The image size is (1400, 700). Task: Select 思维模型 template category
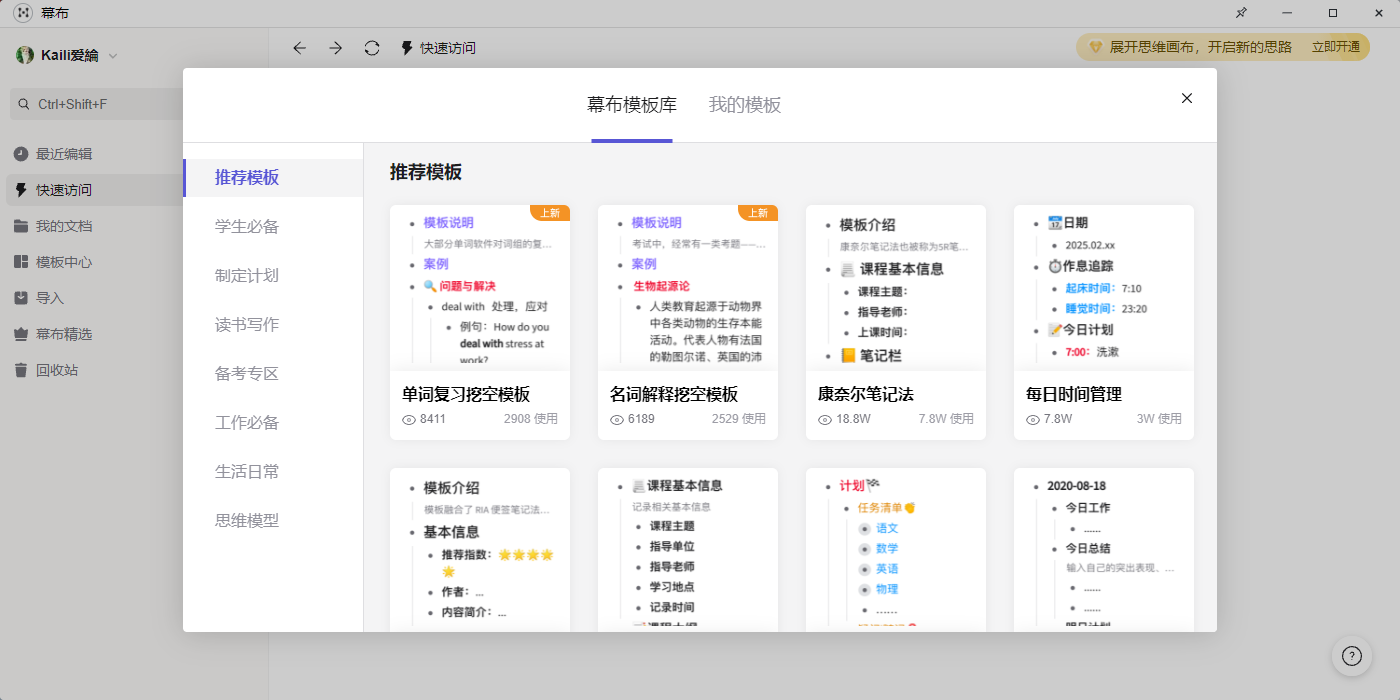click(247, 521)
